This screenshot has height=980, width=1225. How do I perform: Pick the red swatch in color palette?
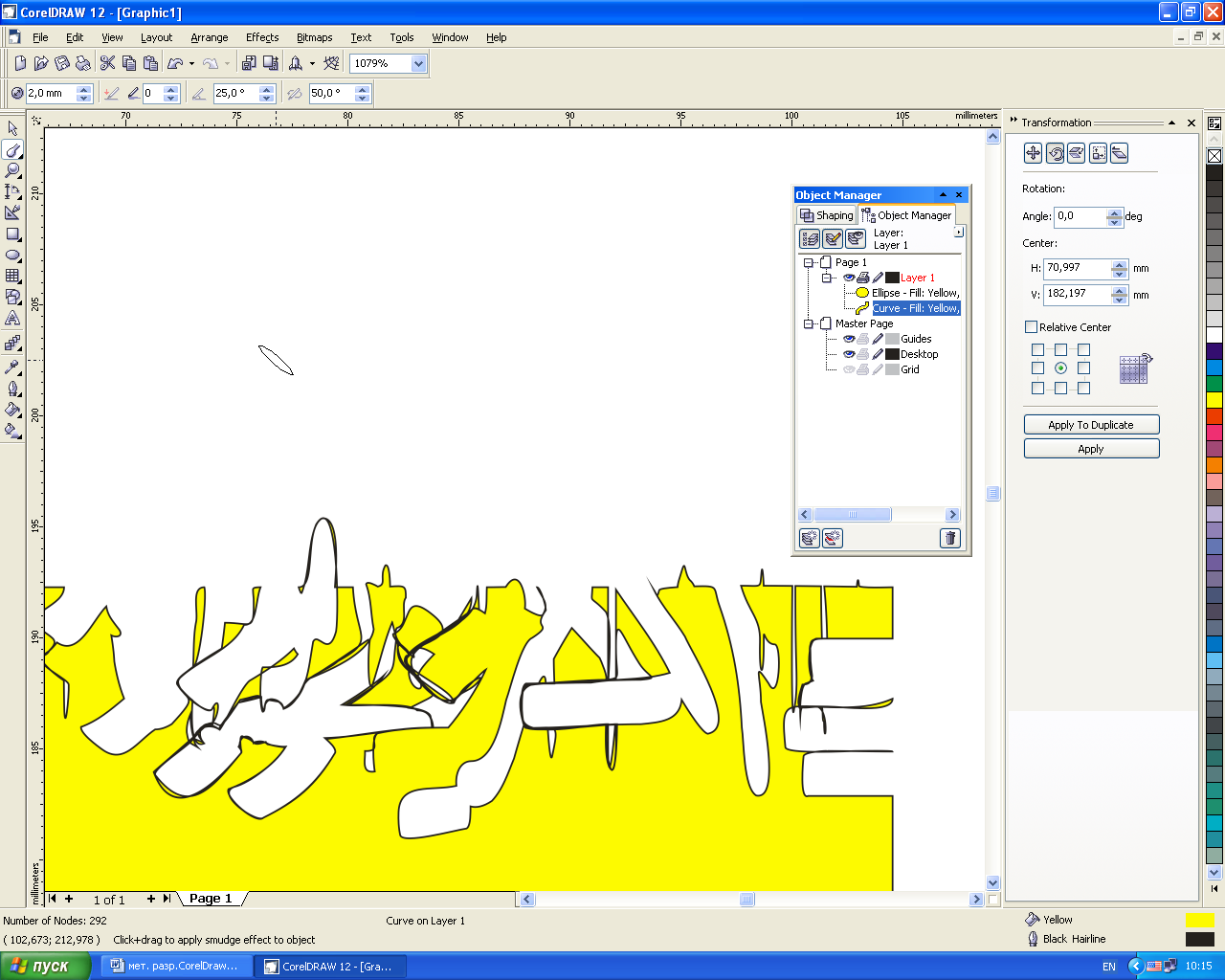1214,416
